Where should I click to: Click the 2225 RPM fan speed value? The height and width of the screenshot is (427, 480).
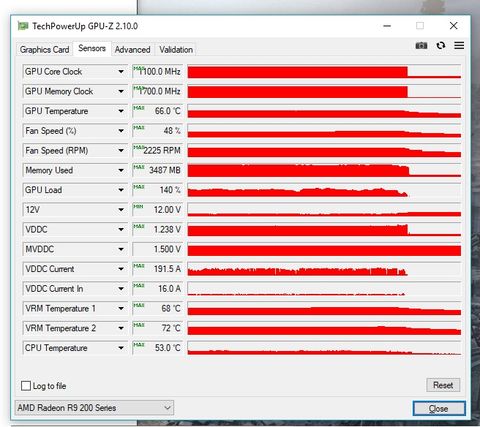tap(158, 150)
